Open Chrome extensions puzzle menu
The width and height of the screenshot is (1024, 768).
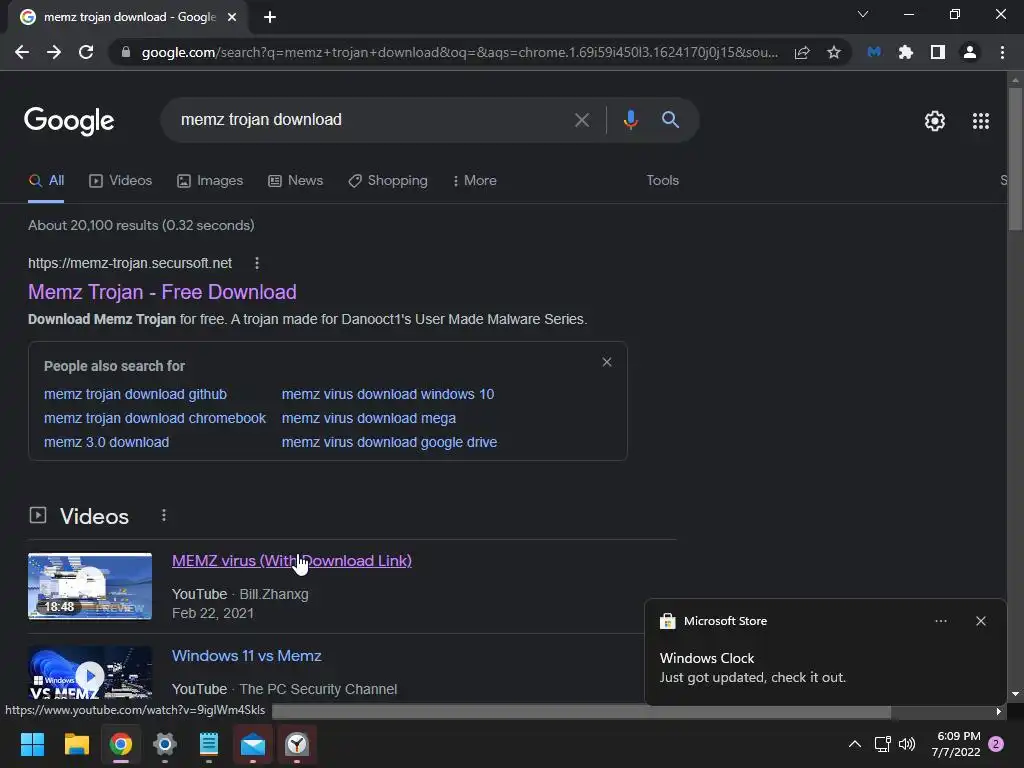coord(906,52)
